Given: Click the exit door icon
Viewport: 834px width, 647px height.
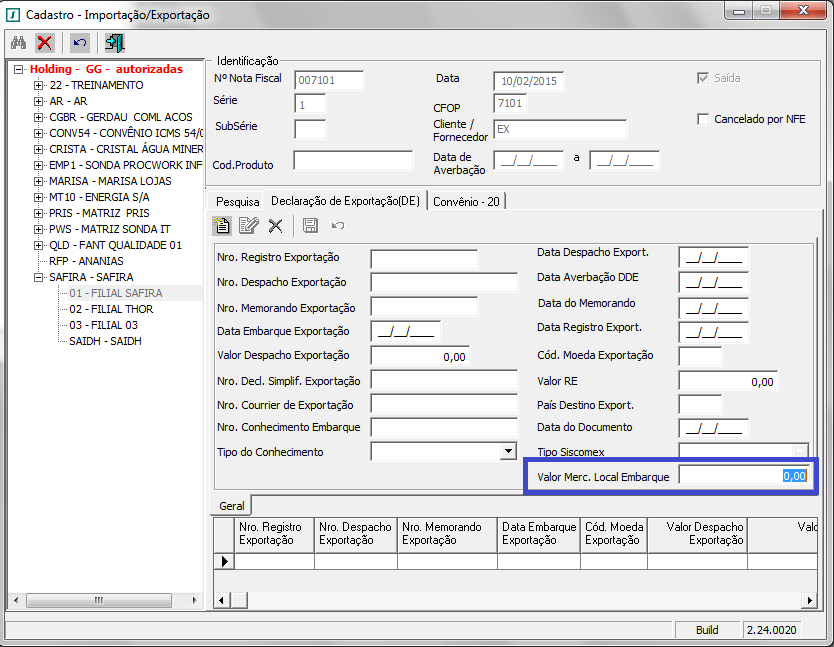Looking at the screenshot, I should point(115,43).
